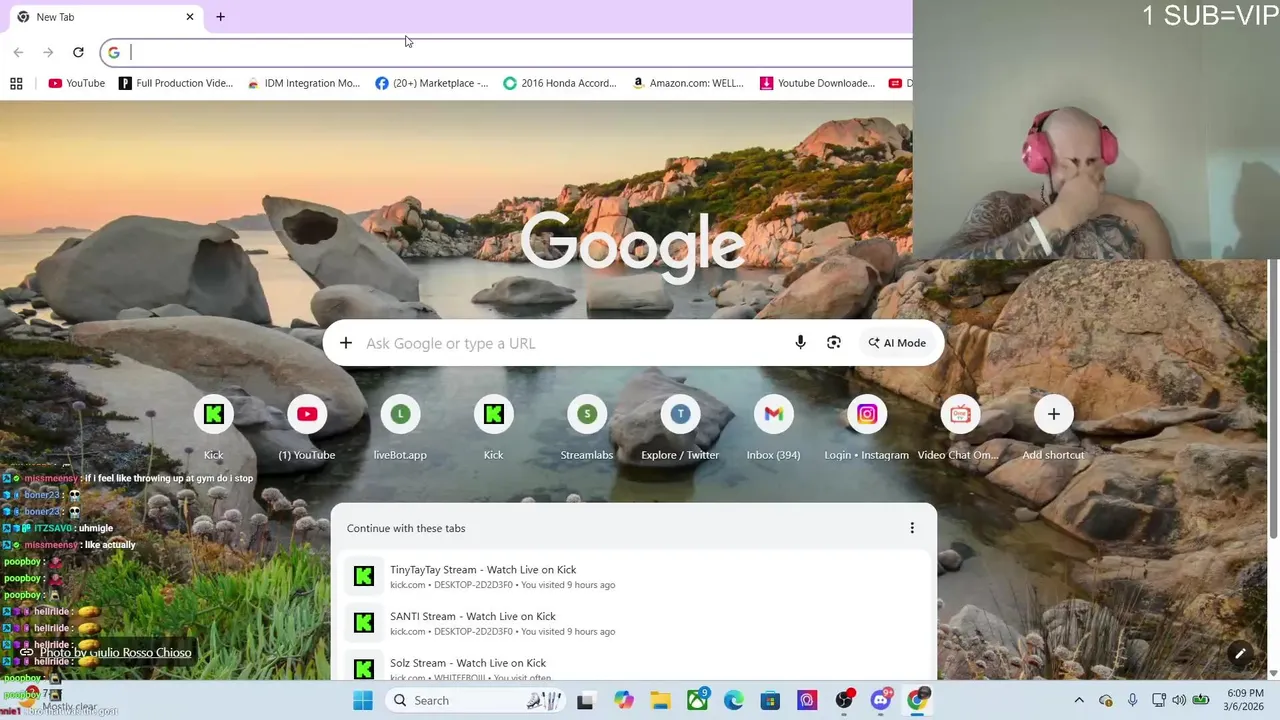
Task: Open the Youtube Downloader bookmark
Action: click(817, 83)
